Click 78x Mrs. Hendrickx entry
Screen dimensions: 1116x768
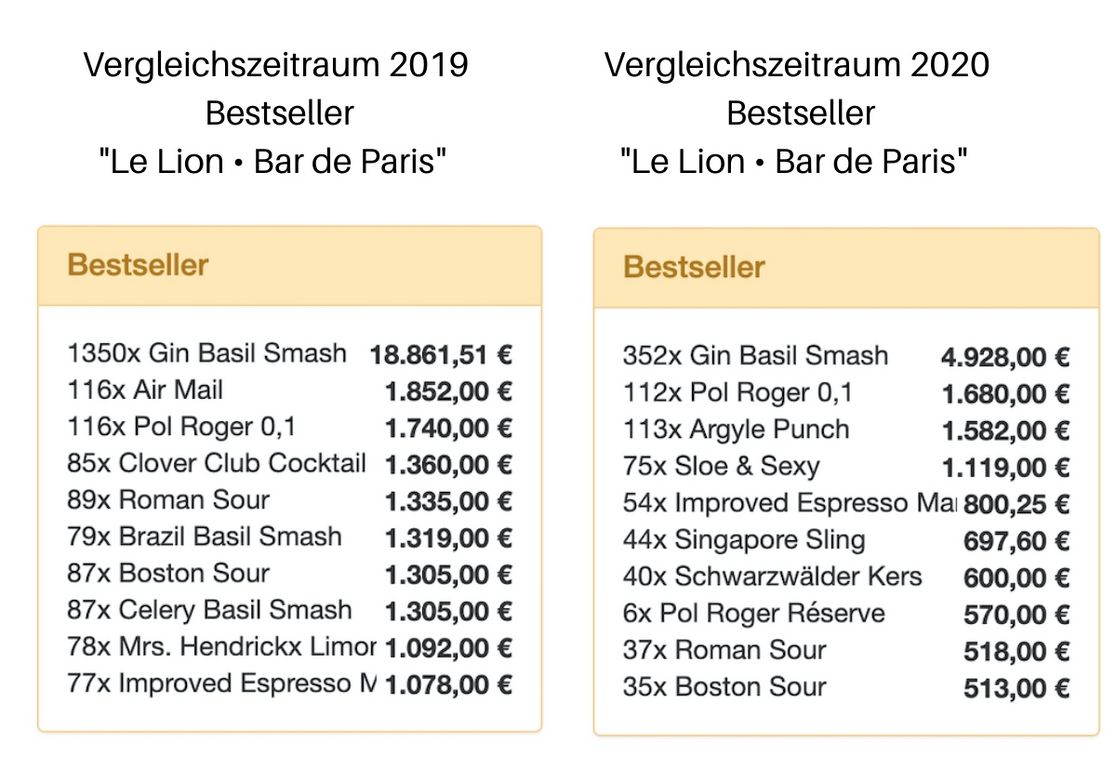point(222,647)
